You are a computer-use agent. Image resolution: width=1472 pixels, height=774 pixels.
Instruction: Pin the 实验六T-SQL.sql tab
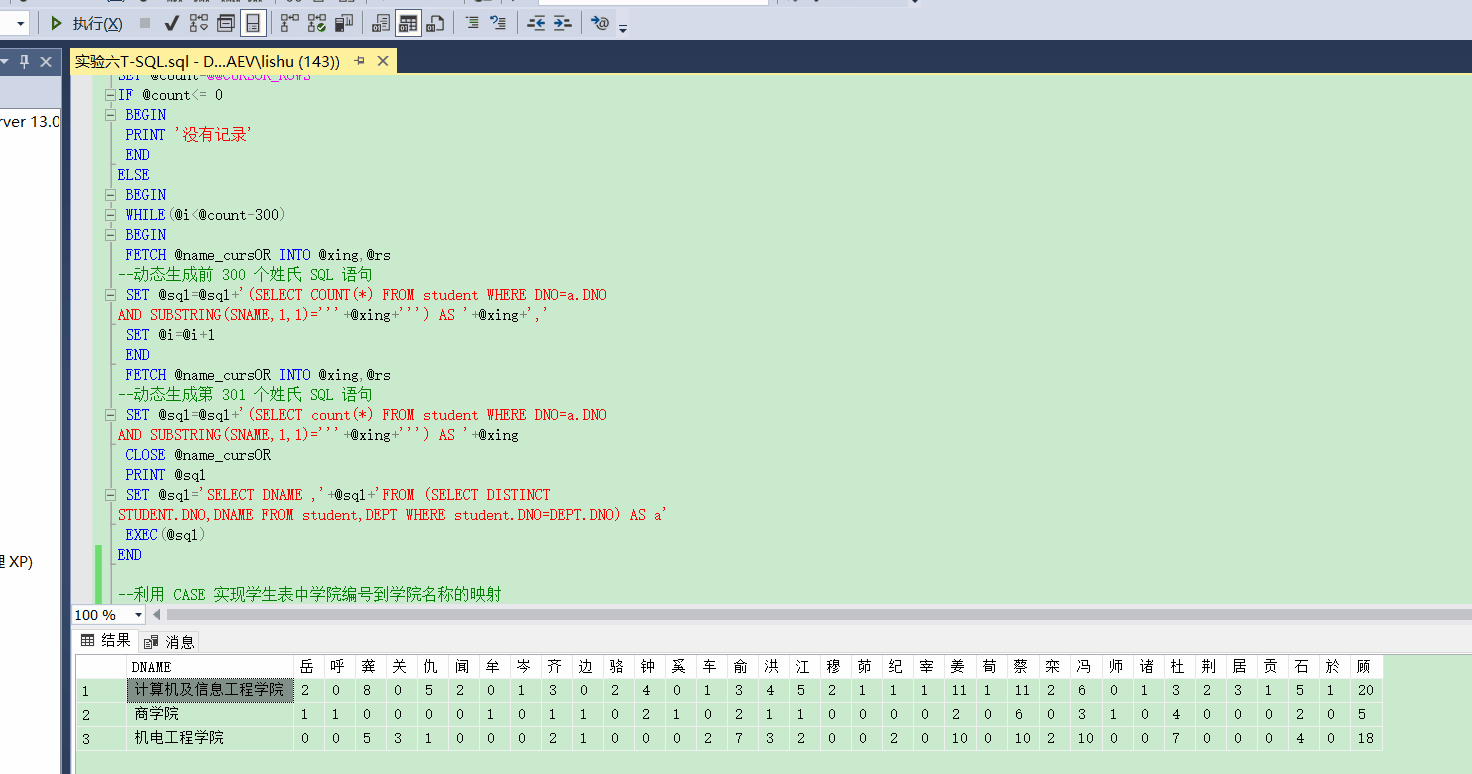coord(359,62)
